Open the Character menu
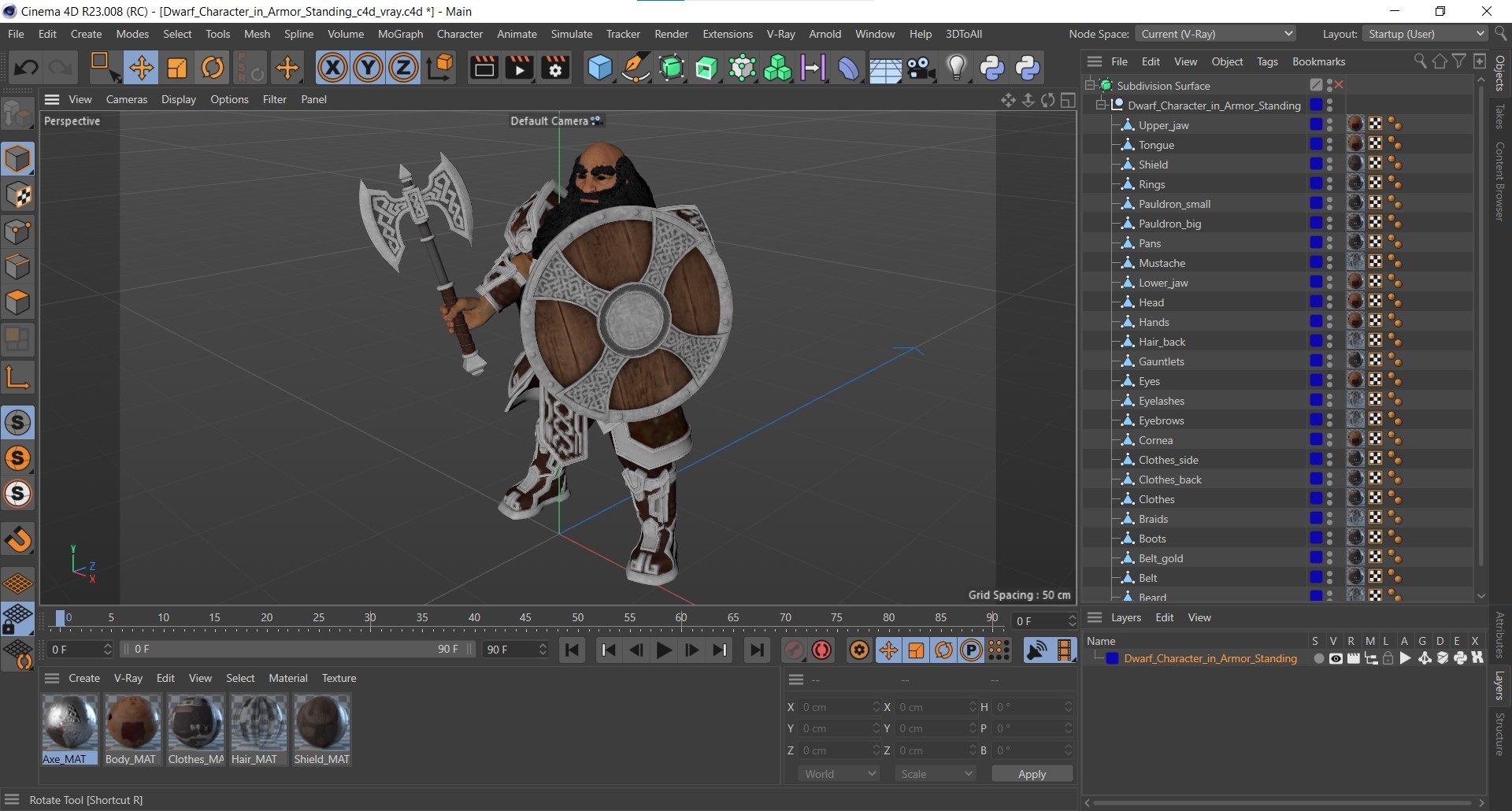Screen dimensions: 1512x811 (460, 34)
